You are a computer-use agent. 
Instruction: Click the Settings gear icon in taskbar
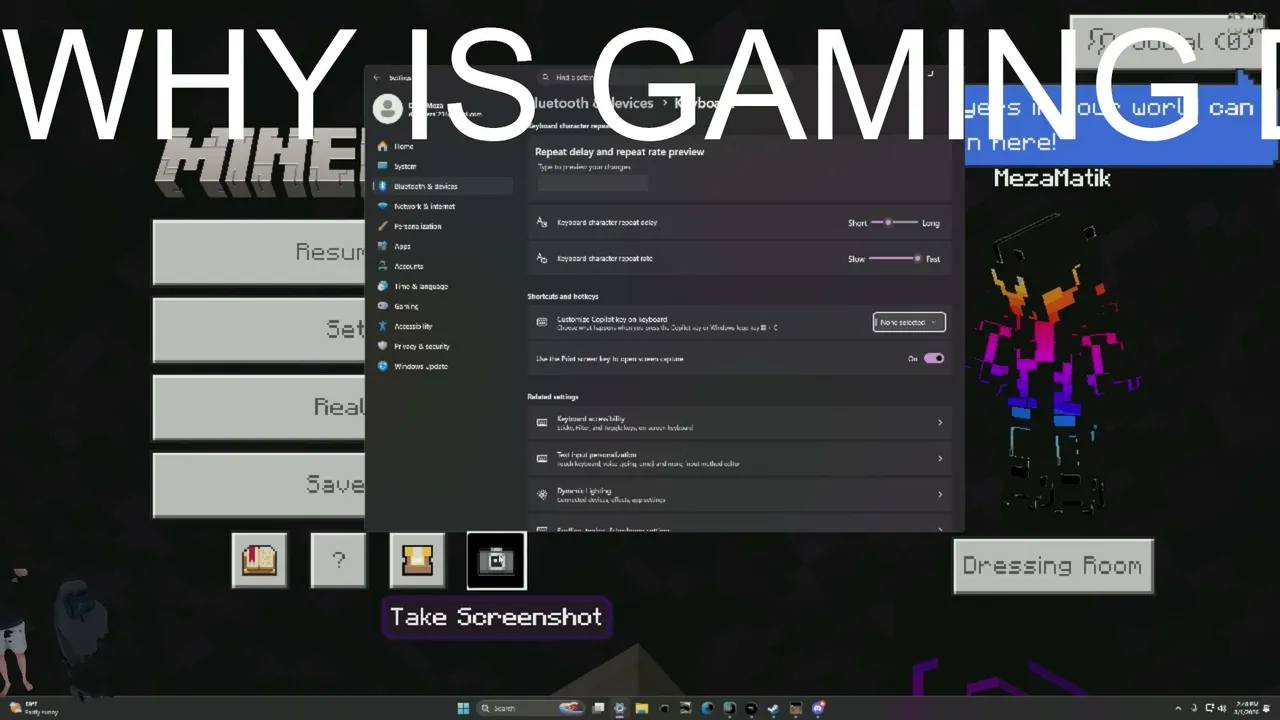[619, 708]
